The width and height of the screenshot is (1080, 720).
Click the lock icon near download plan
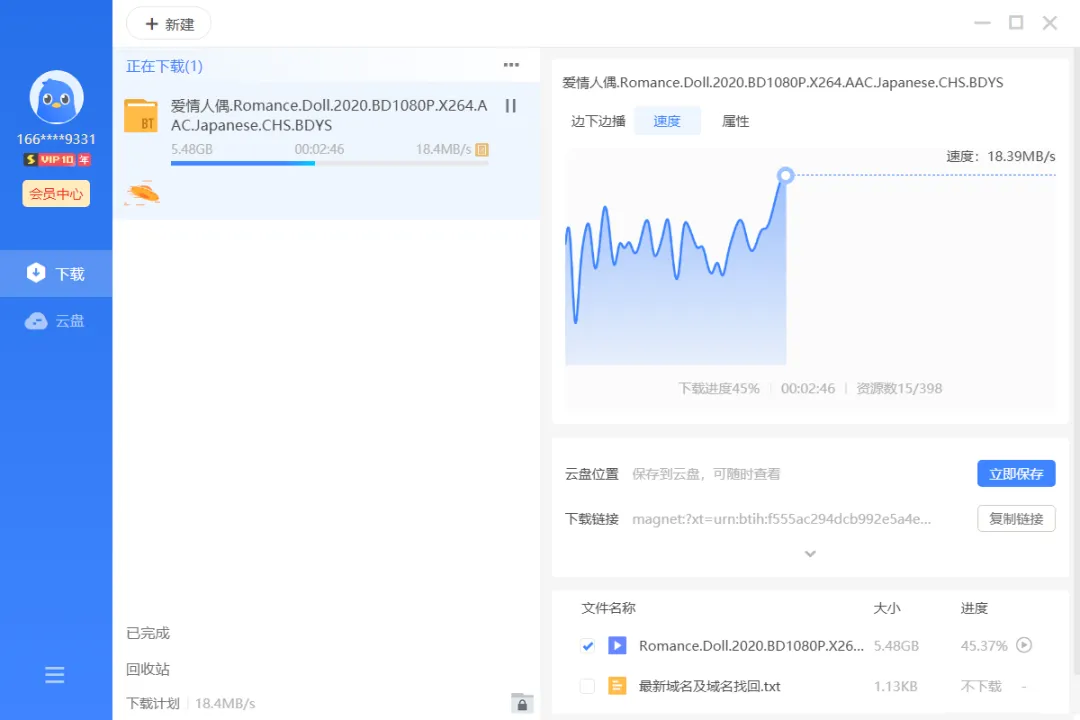pyautogui.click(x=522, y=703)
